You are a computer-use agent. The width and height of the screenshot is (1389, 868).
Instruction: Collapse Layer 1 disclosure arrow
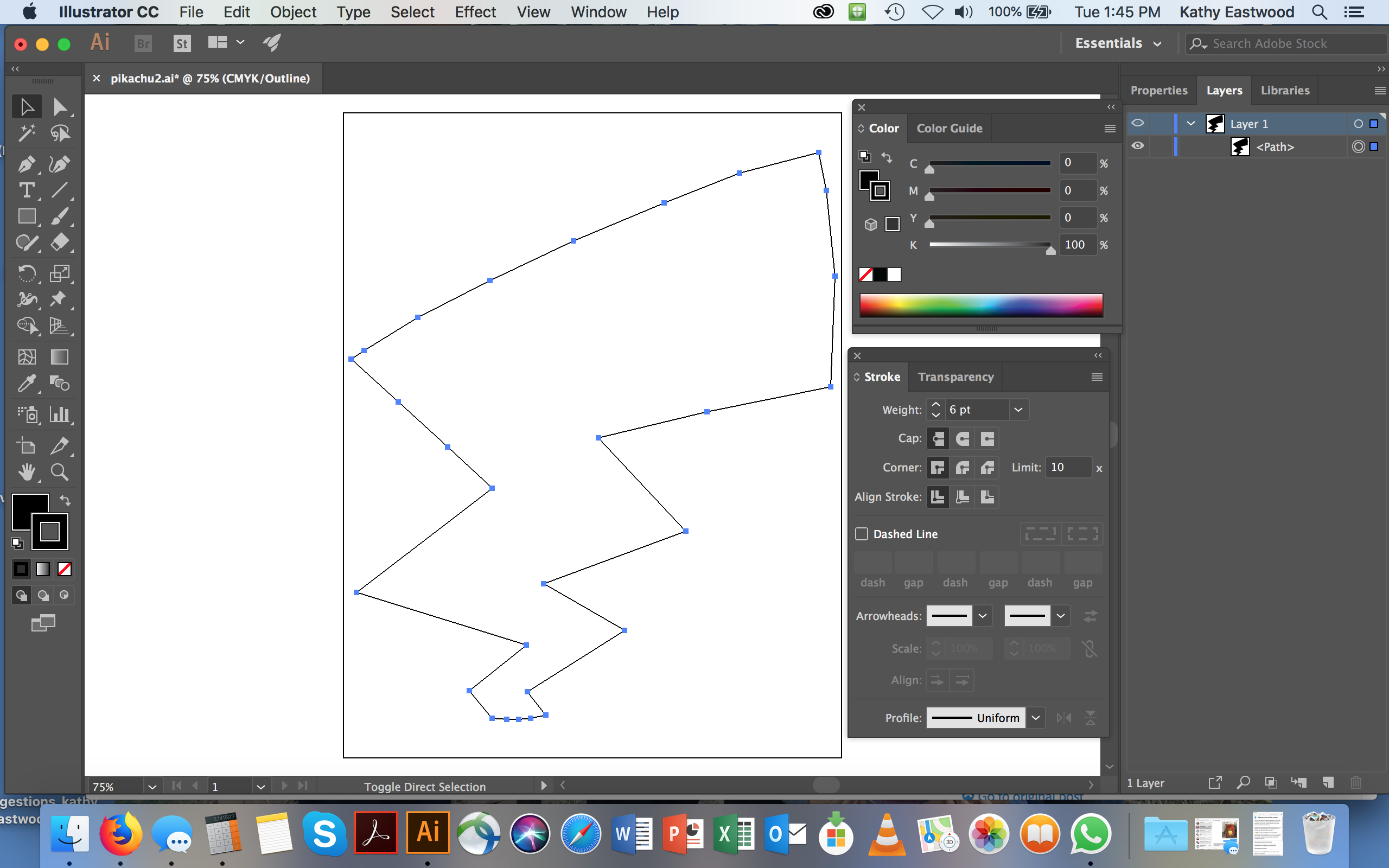(1191, 124)
